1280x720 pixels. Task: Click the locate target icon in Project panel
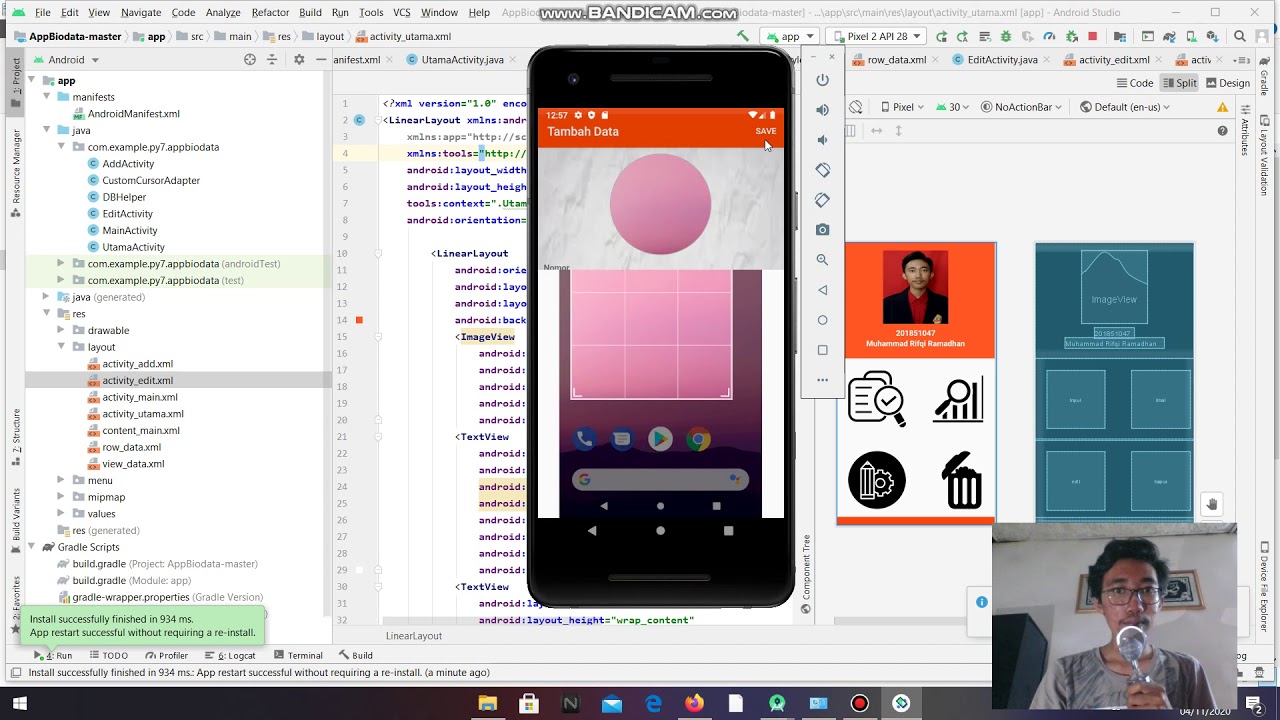(250, 60)
